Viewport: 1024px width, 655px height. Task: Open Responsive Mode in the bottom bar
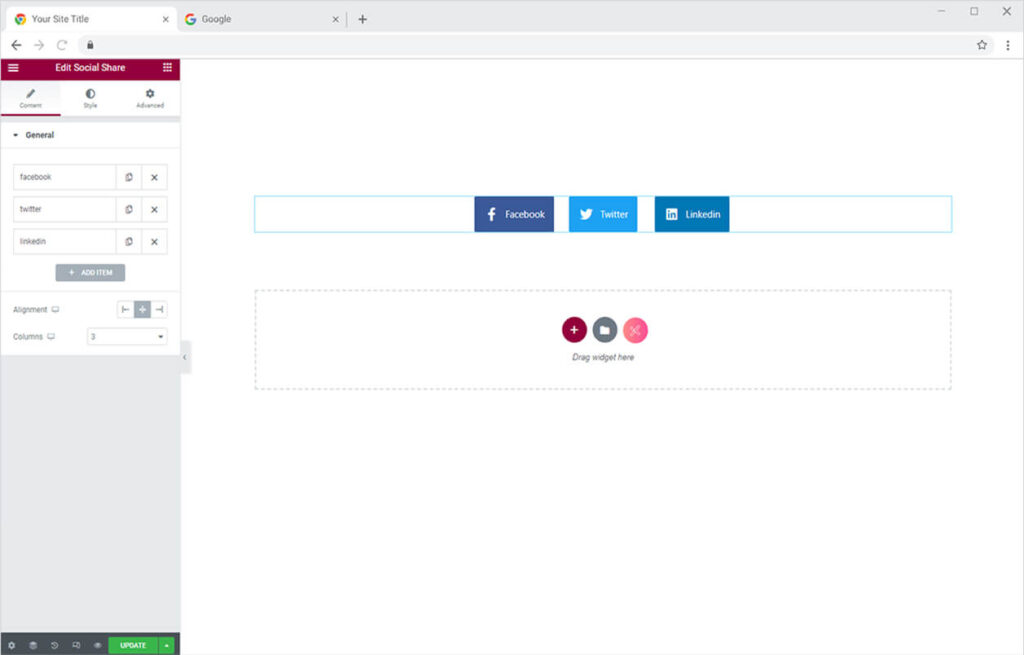click(x=76, y=645)
